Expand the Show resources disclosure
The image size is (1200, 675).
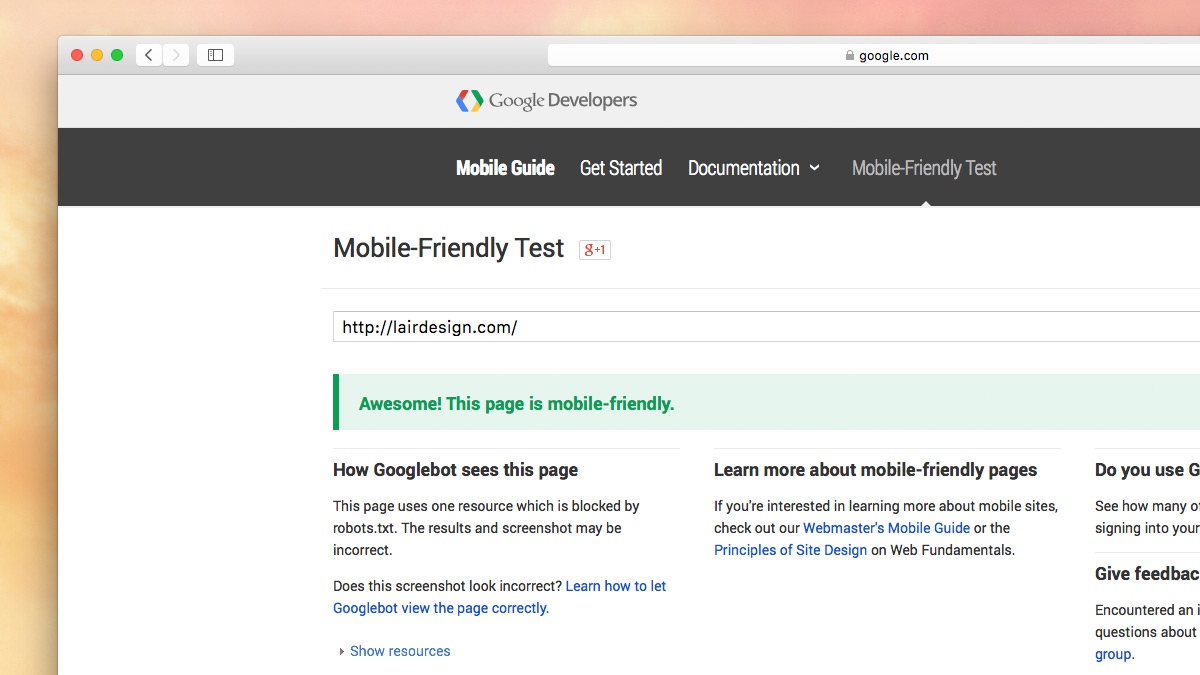click(395, 651)
